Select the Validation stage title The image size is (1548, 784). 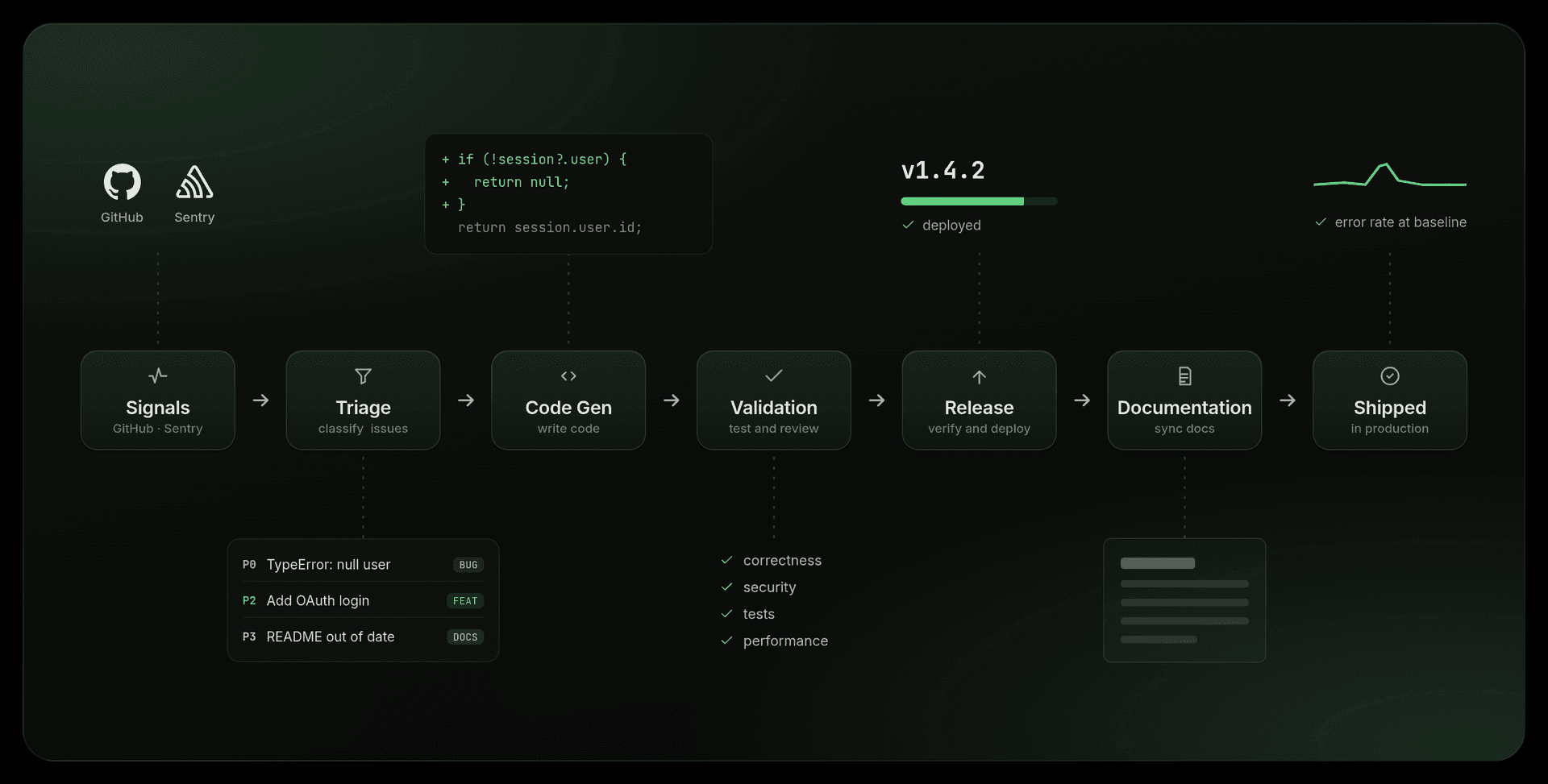click(x=774, y=408)
